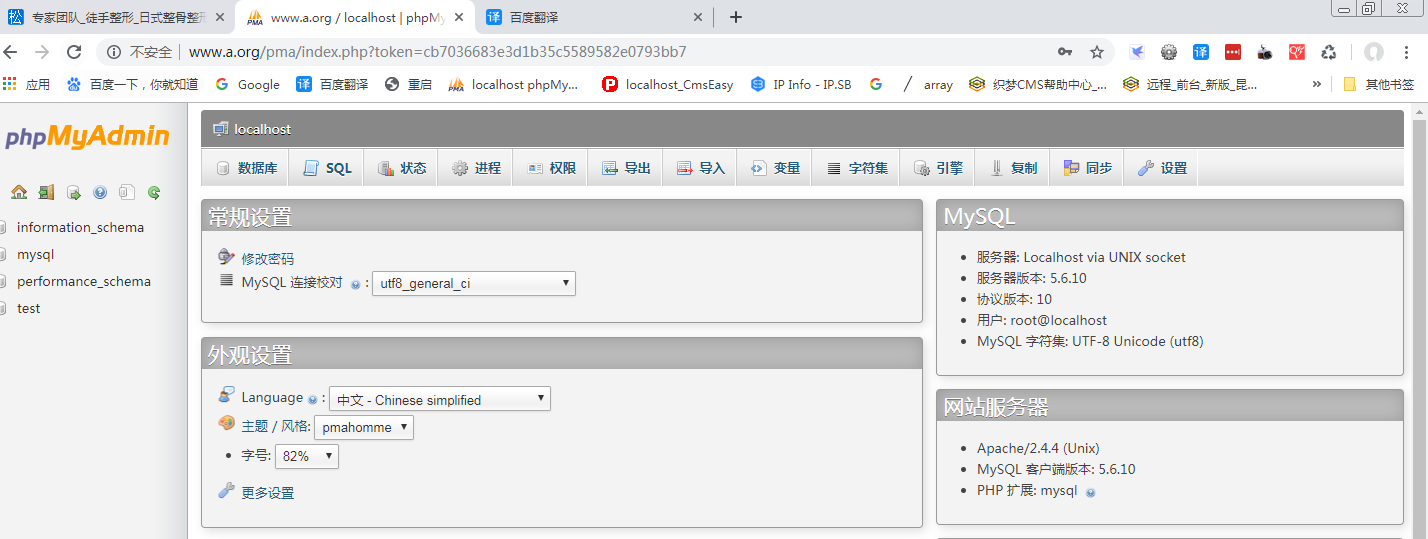Image resolution: width=1428 pixels, height=539 pixels.
Task: Click 应用 apps shortcut in bookmarks bar
Action: [x=27, y=85]
